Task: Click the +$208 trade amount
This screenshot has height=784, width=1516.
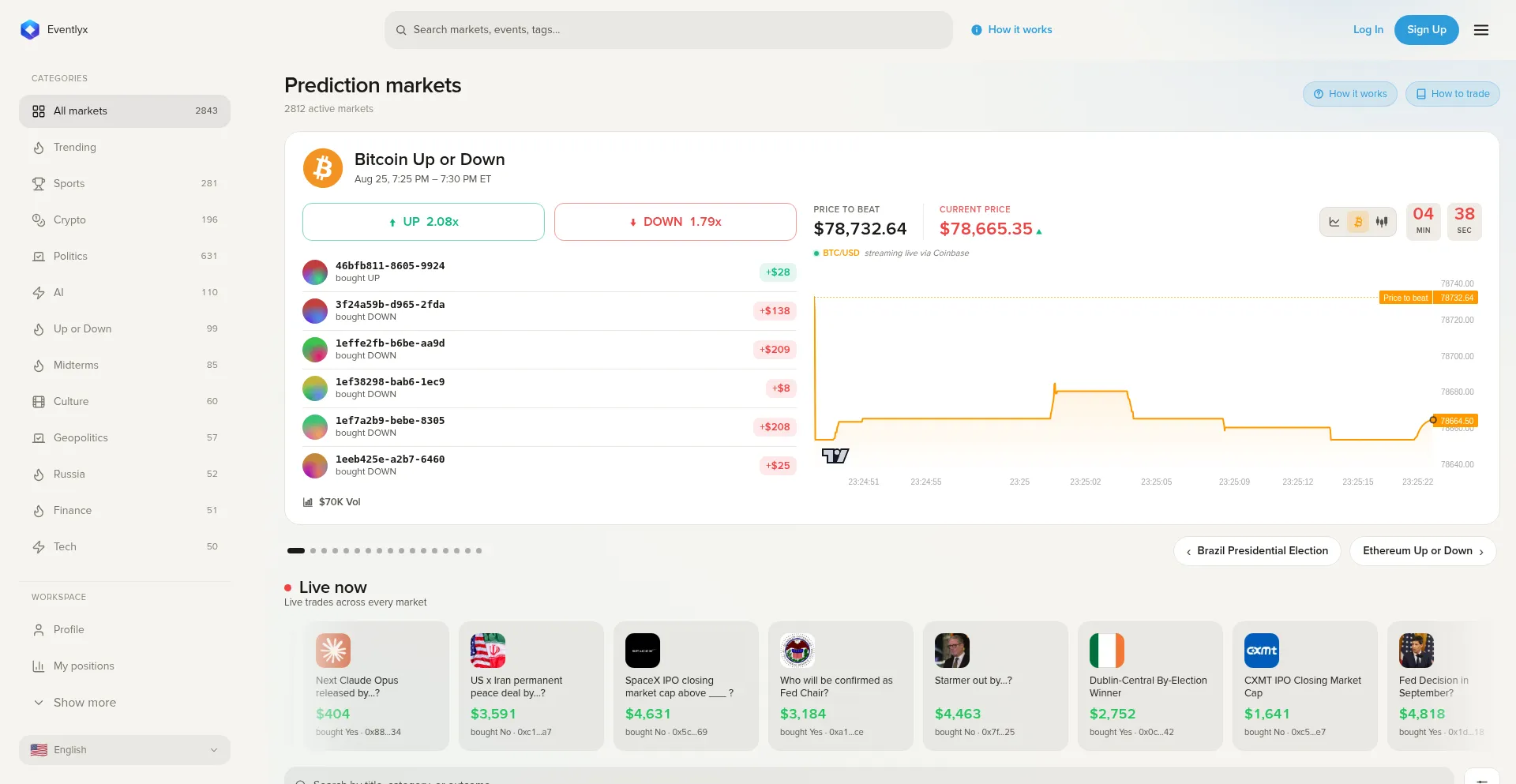Action: point(775,427)
